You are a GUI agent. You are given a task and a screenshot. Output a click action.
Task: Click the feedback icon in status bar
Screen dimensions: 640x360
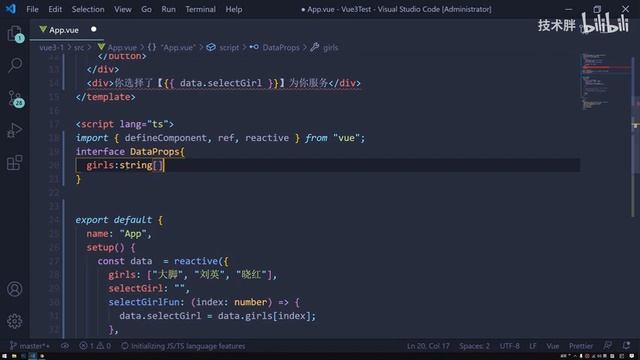click(608, 345)
